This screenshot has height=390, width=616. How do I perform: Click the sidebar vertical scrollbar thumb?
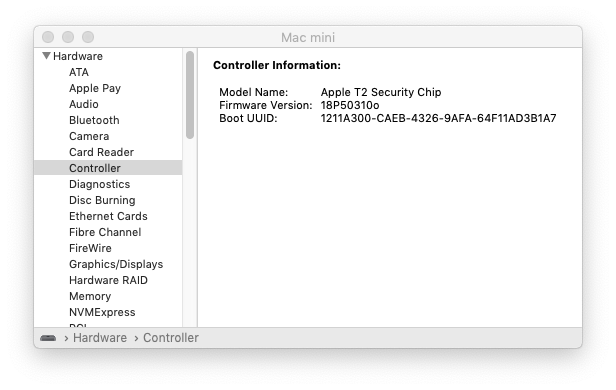coord(190,95)
